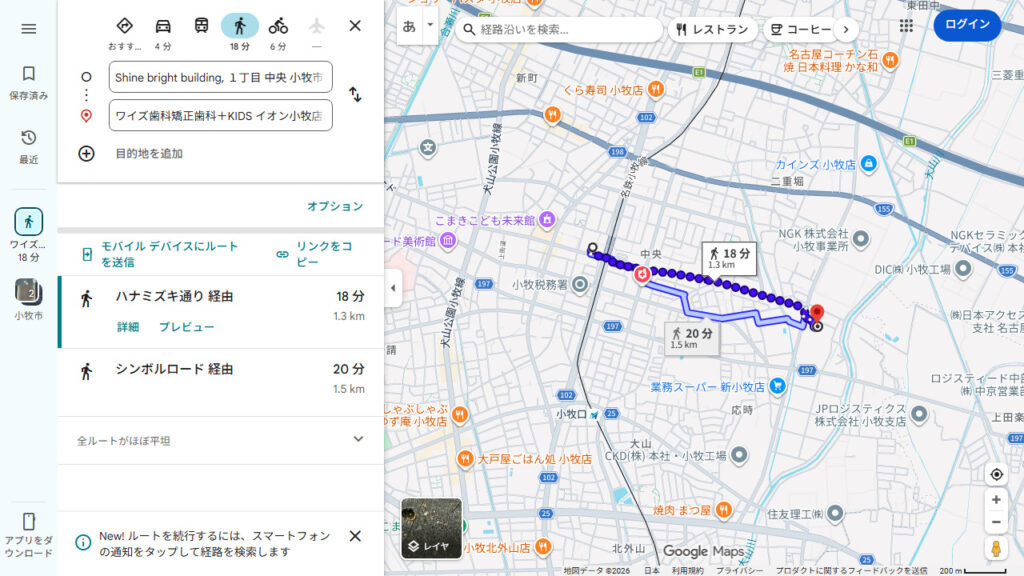1024x576 pixels.
Task: Open Saved places (保存済み)
Action: click(x=28, y=82)
